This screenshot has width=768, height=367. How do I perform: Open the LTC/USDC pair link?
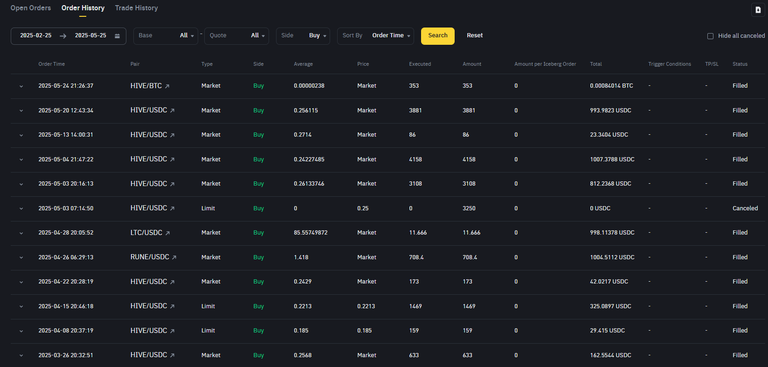[x=146, y=233]
